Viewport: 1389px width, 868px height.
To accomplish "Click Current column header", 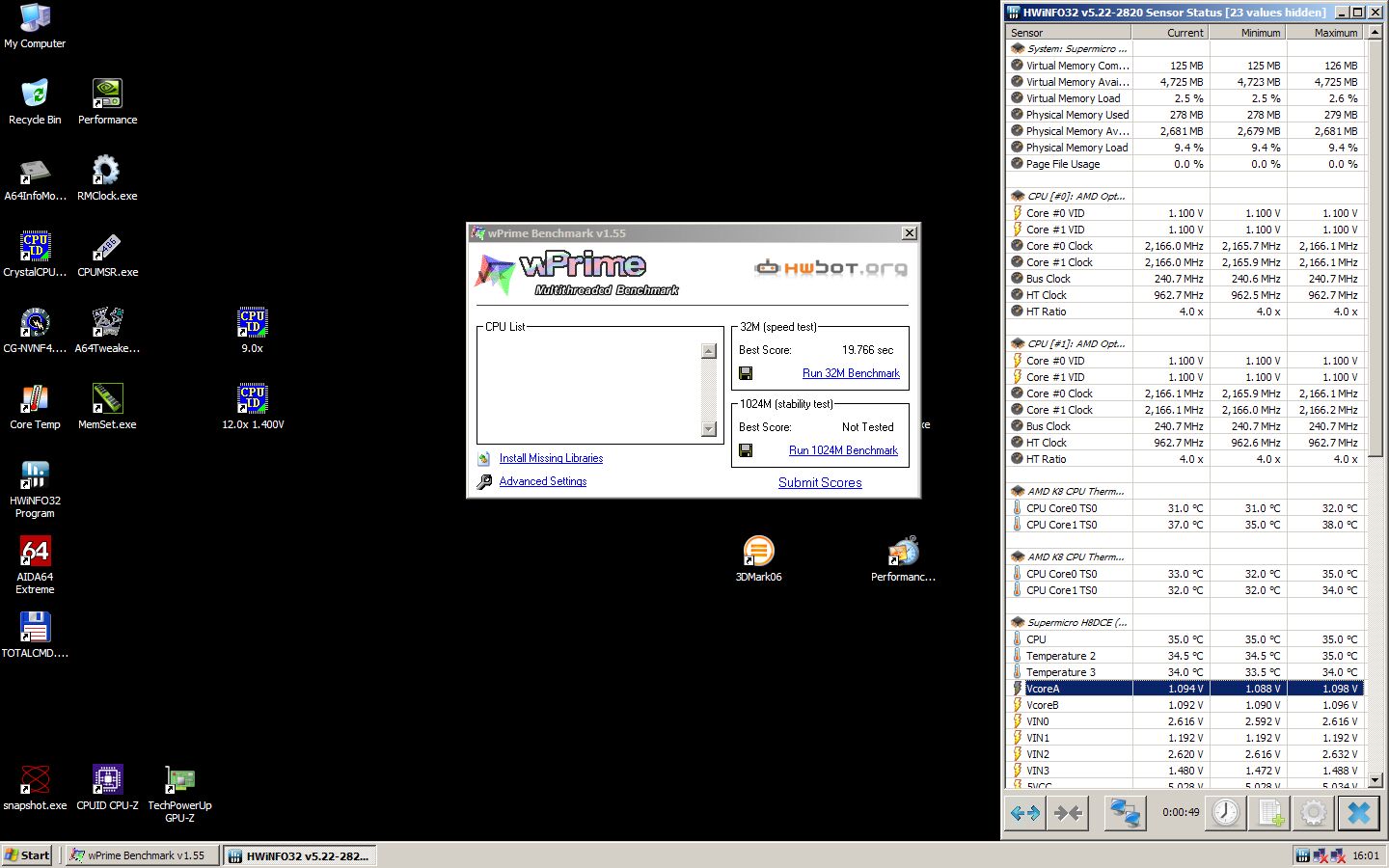I will point(1171,33).
